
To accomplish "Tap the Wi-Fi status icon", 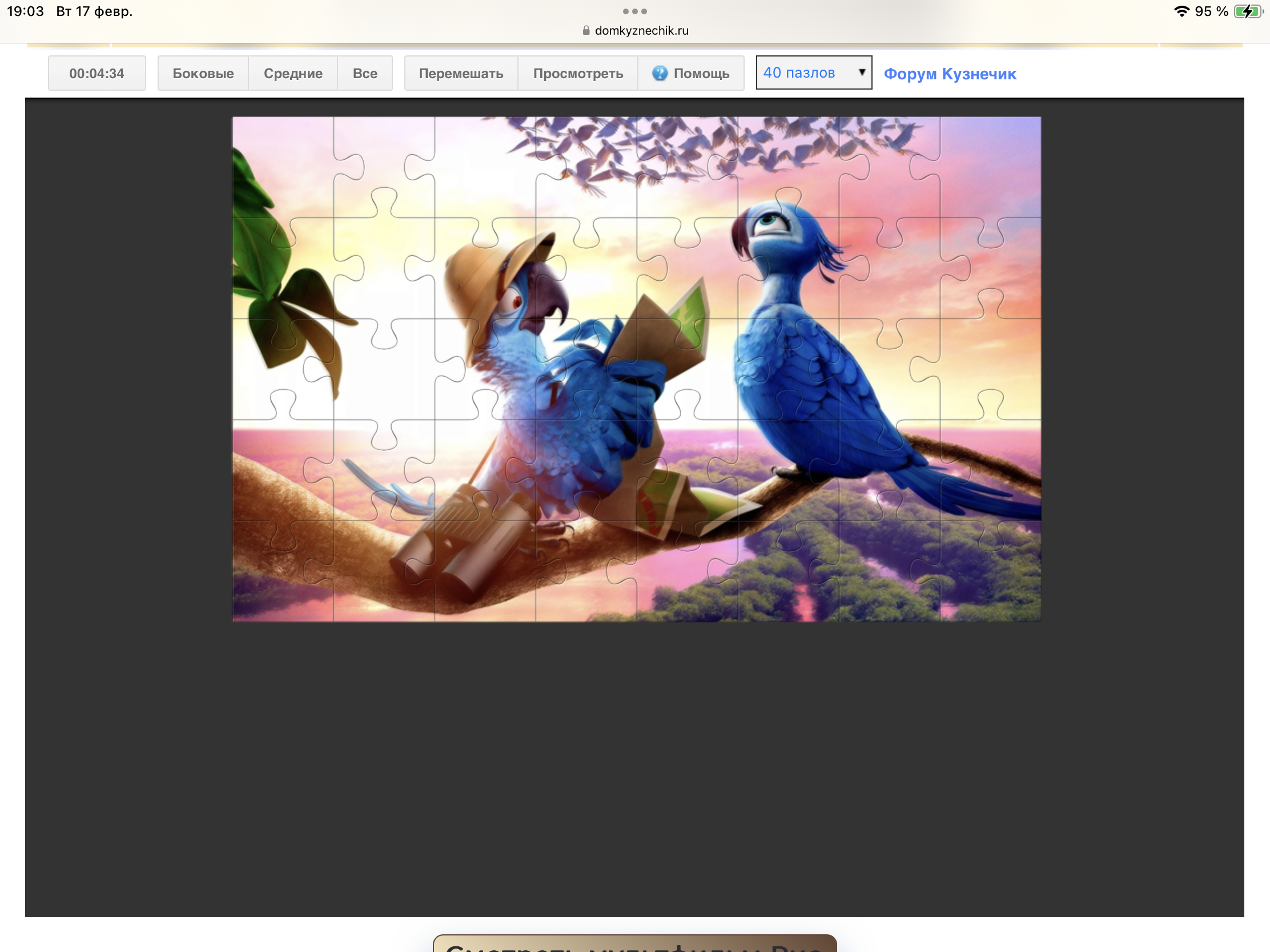I will coord(1181,11).
